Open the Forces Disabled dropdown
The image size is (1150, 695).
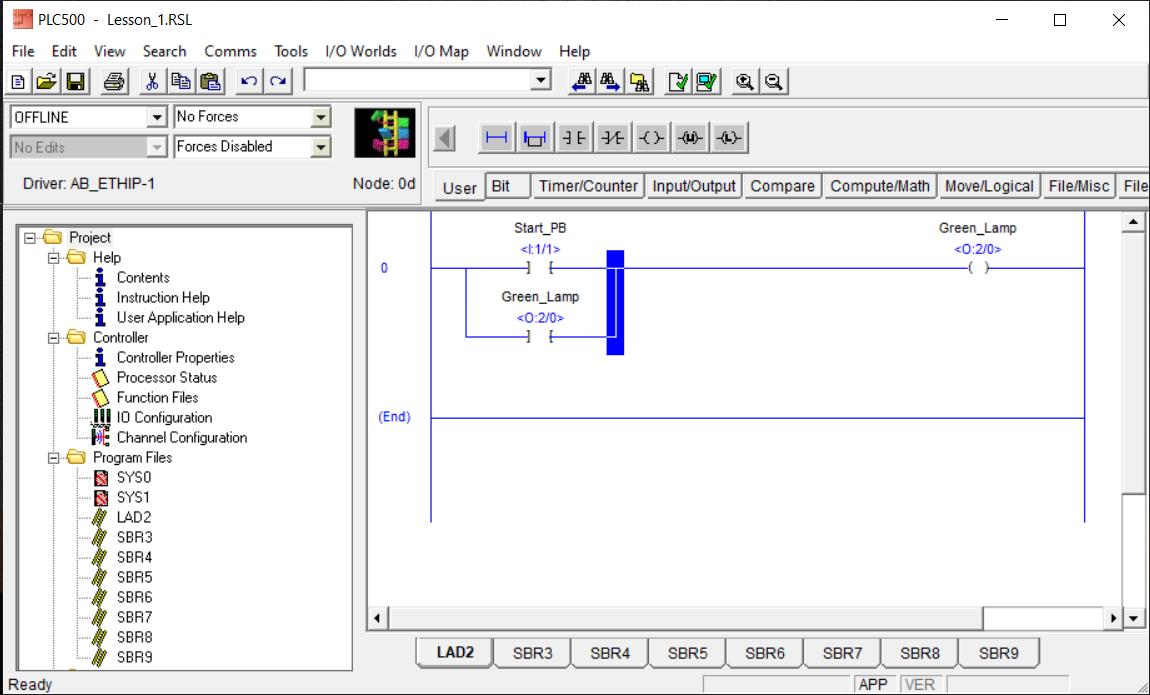[321, 147]
